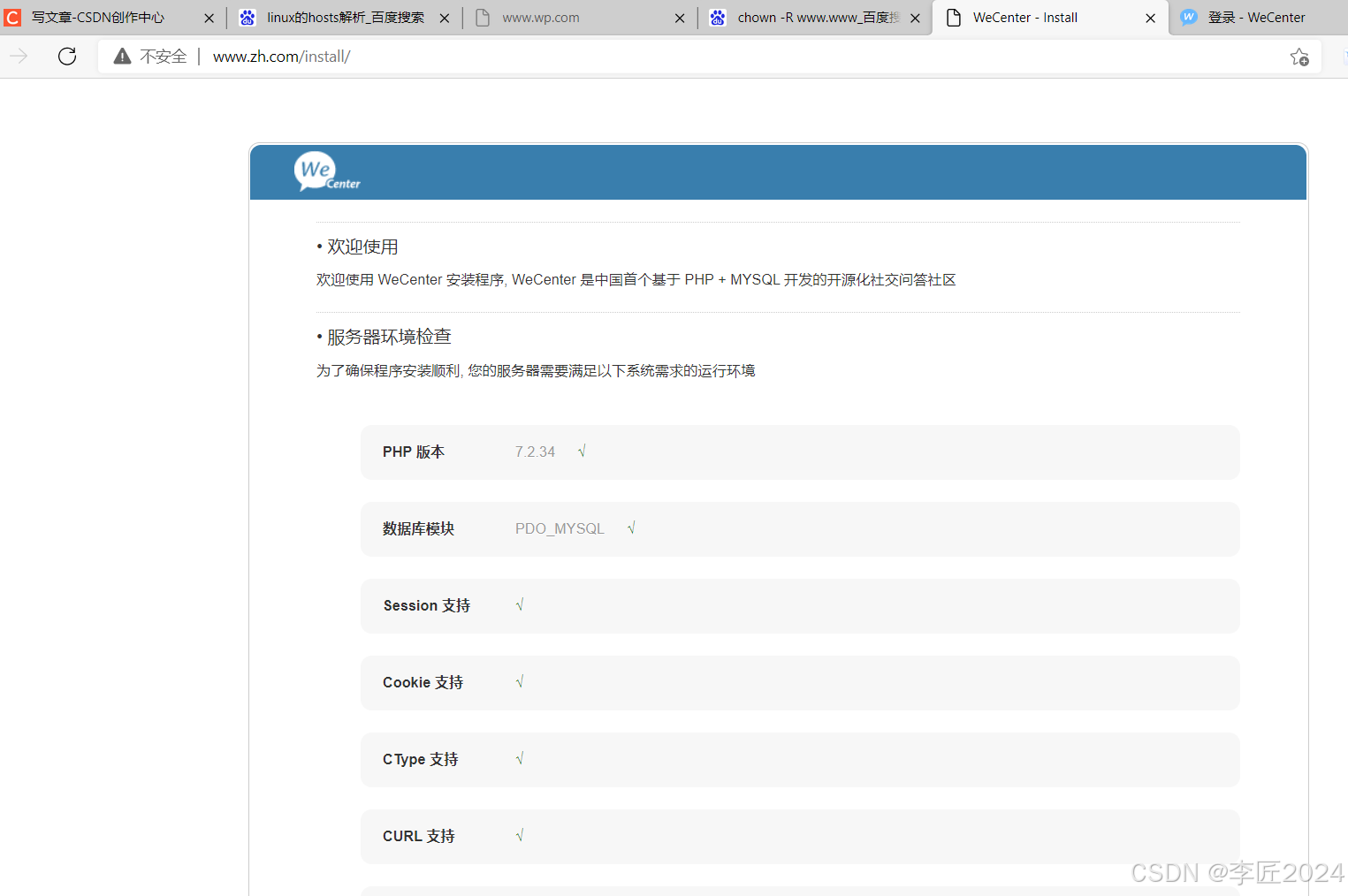The height and width of the screenshot is (896, 1348).
Task: Click the browser forward arrow button
Action: click(19, 57)
